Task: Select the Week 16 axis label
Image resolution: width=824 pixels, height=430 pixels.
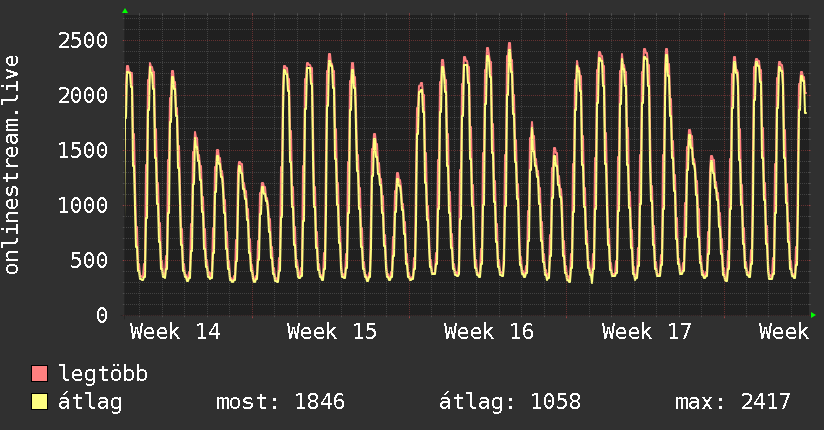Action: coord(489,332)
